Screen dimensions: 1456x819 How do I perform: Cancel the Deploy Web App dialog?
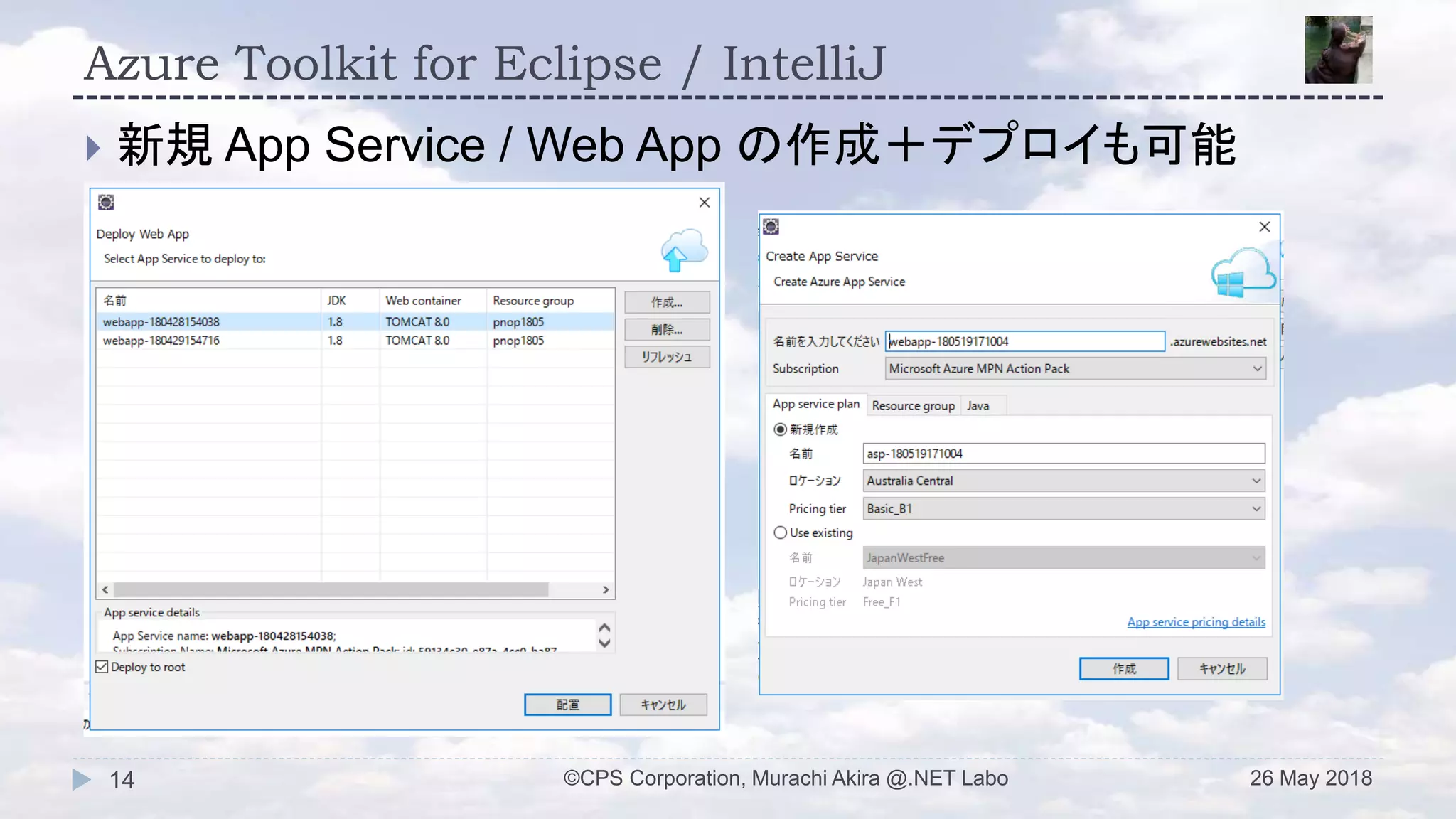[x=663, y=704]
